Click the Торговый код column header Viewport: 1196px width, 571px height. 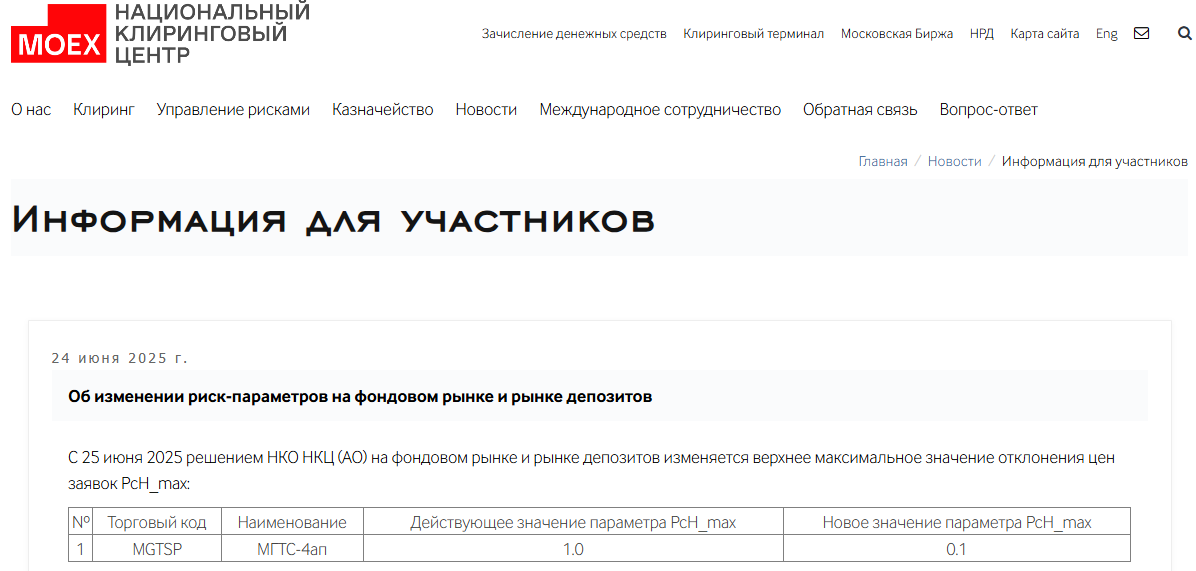pyautogui.click(x=157, y=522)
